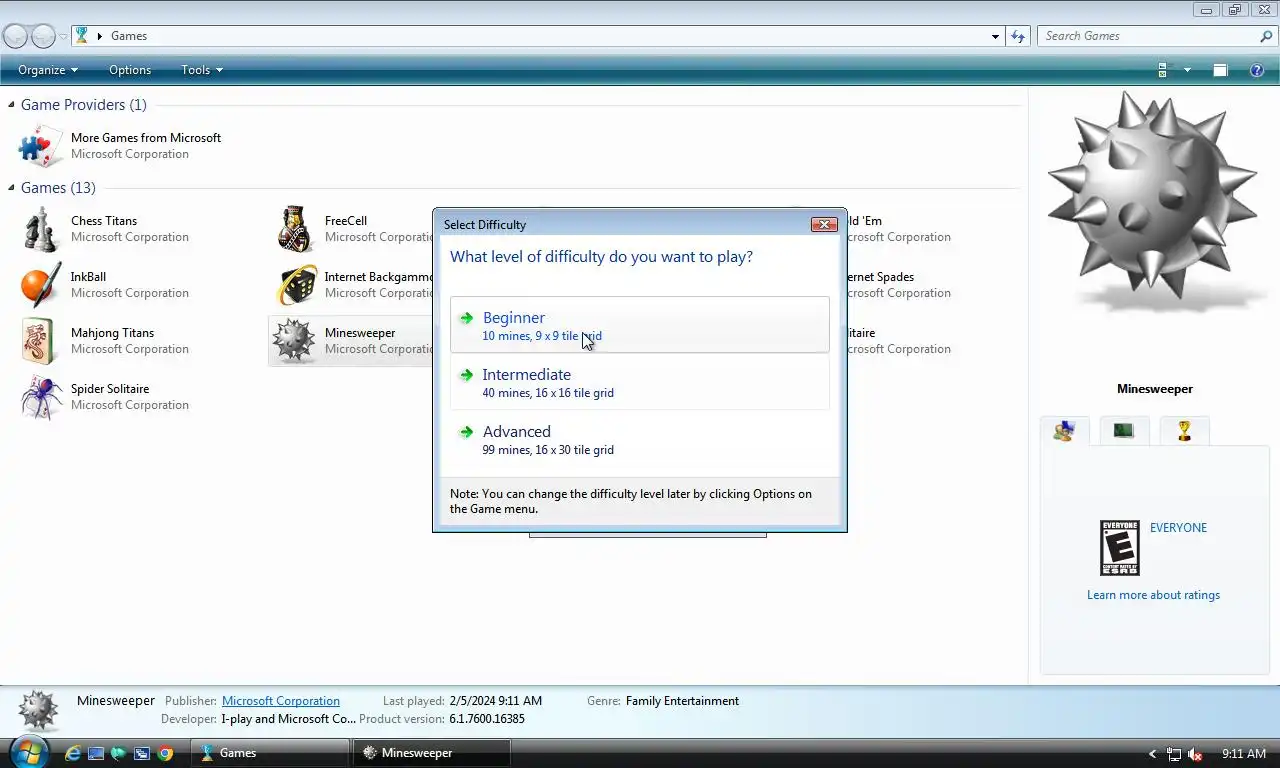This screenshot has height=768, width=1280.
Task: Click the Family Entertainment genre value
Action: [x=682, y=701]
